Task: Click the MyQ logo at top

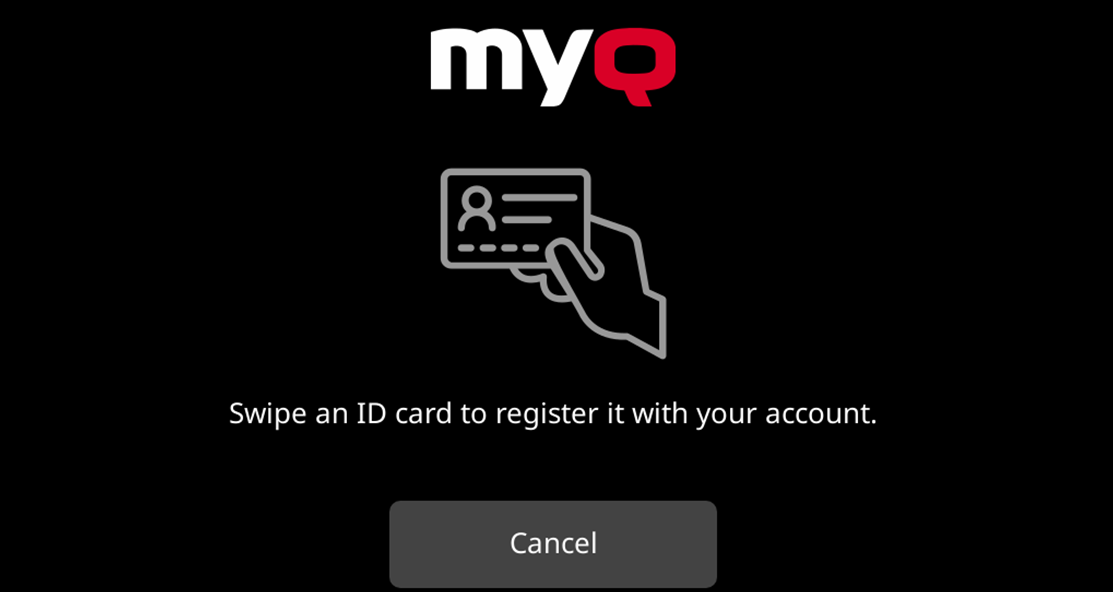Action: (553, 67)
